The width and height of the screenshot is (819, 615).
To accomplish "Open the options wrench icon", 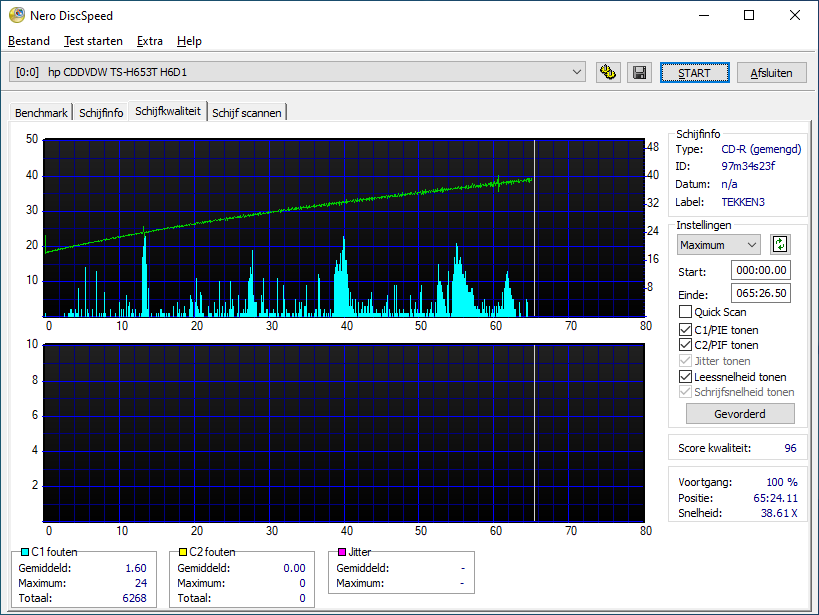I will tap(608, 73).
